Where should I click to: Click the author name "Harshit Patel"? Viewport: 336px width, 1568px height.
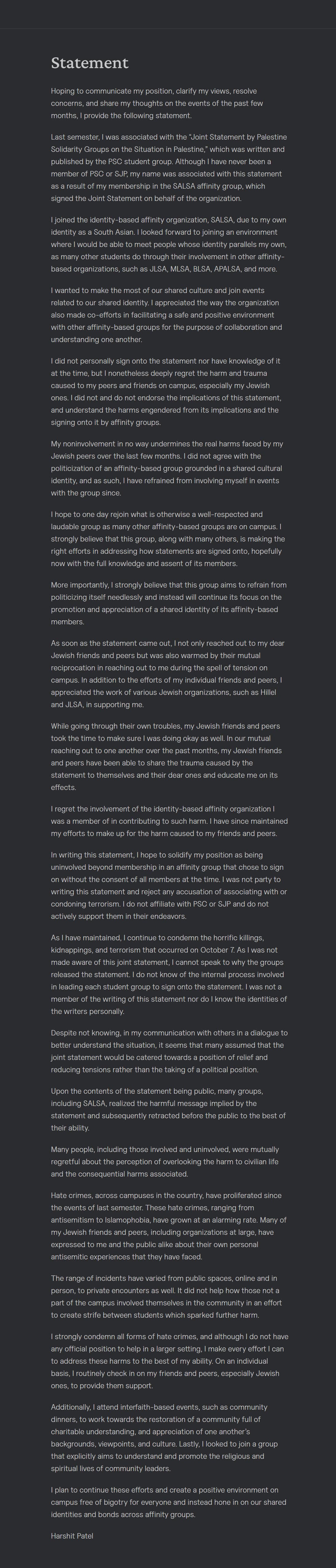[72, 1536]
